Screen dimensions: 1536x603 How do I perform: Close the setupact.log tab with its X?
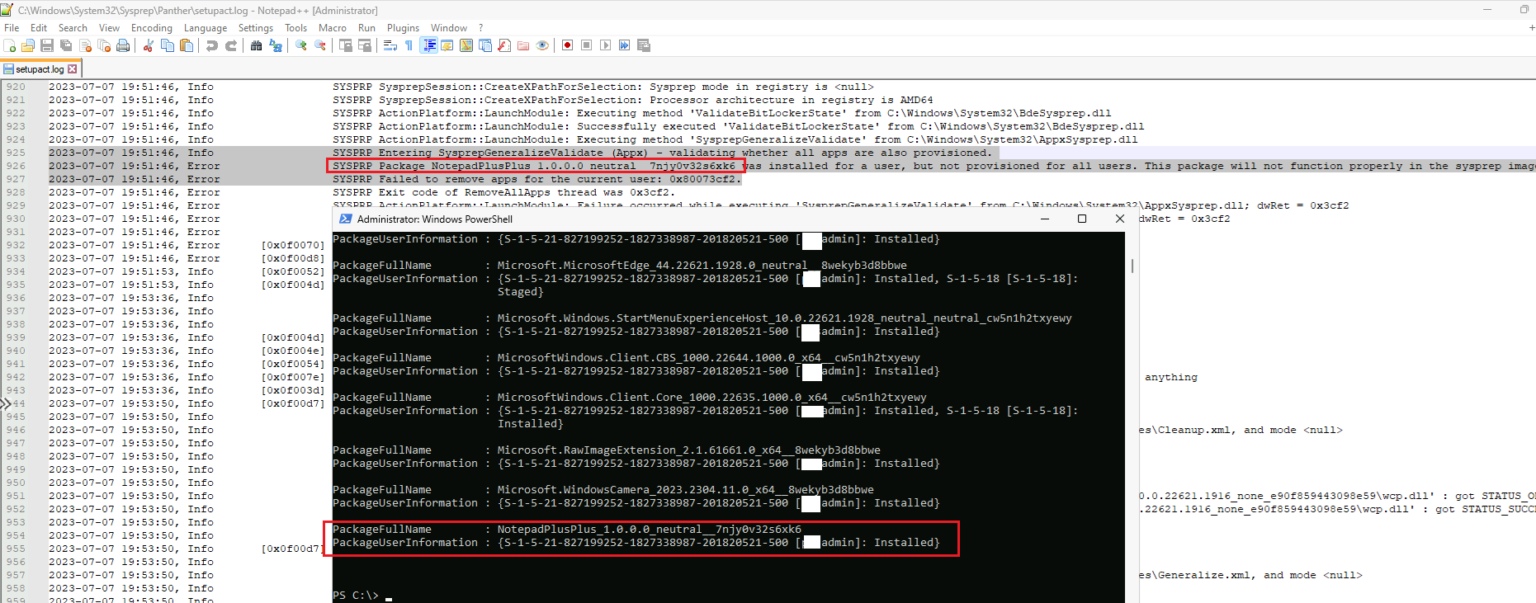[72, 69]
